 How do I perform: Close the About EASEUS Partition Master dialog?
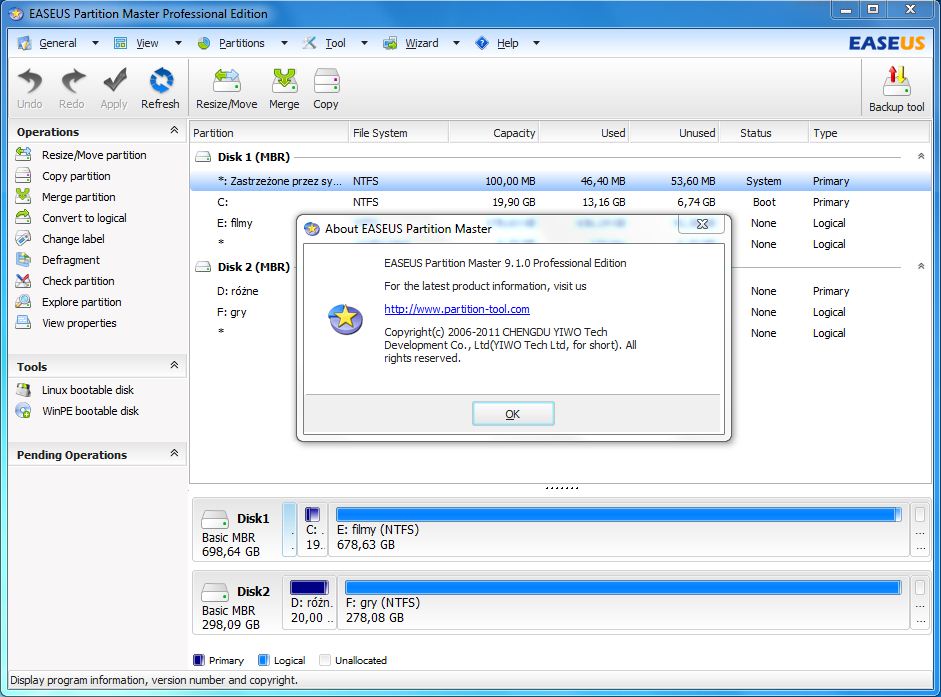(702, 224)
